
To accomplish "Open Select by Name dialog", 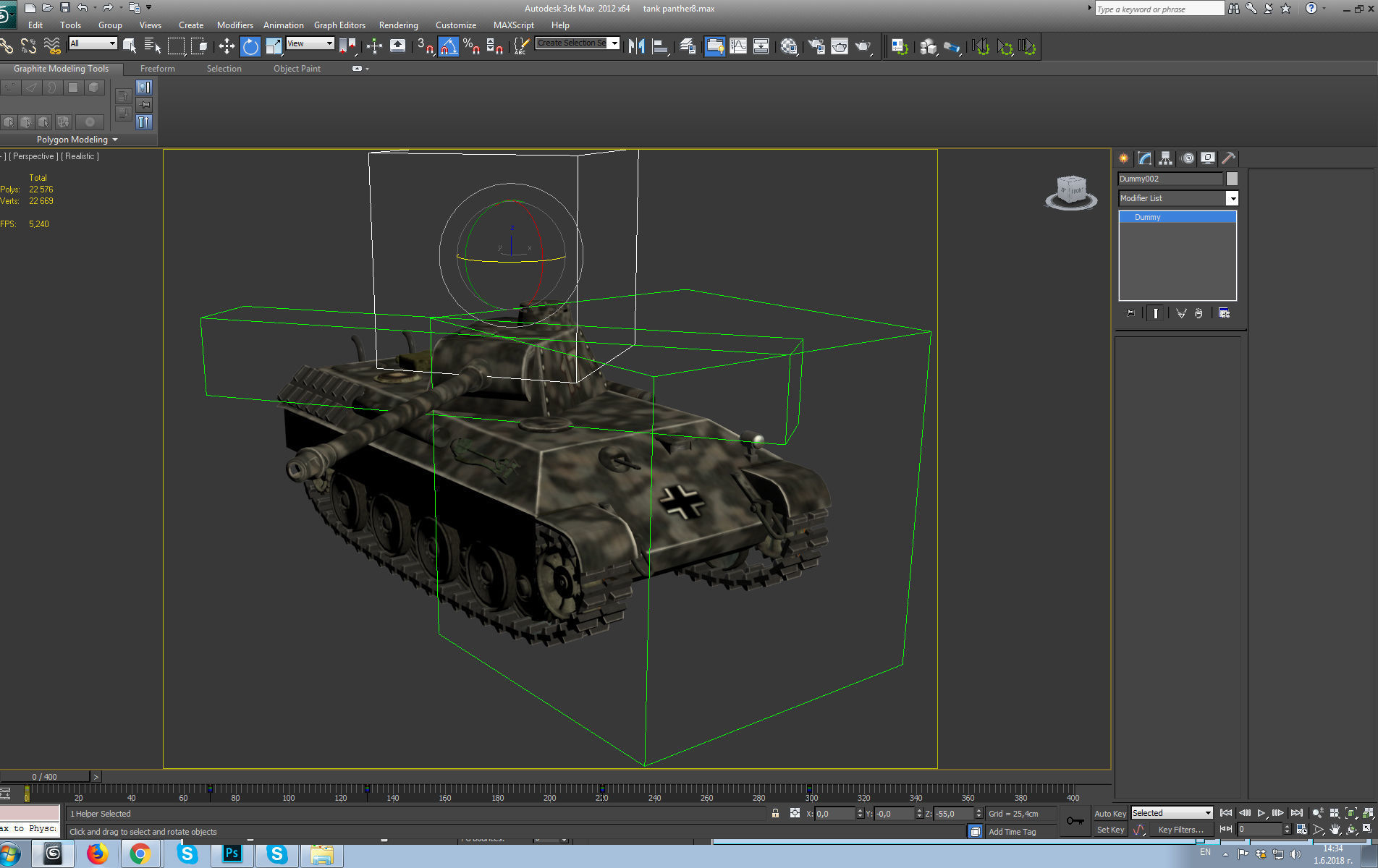I will pos(153,46).
